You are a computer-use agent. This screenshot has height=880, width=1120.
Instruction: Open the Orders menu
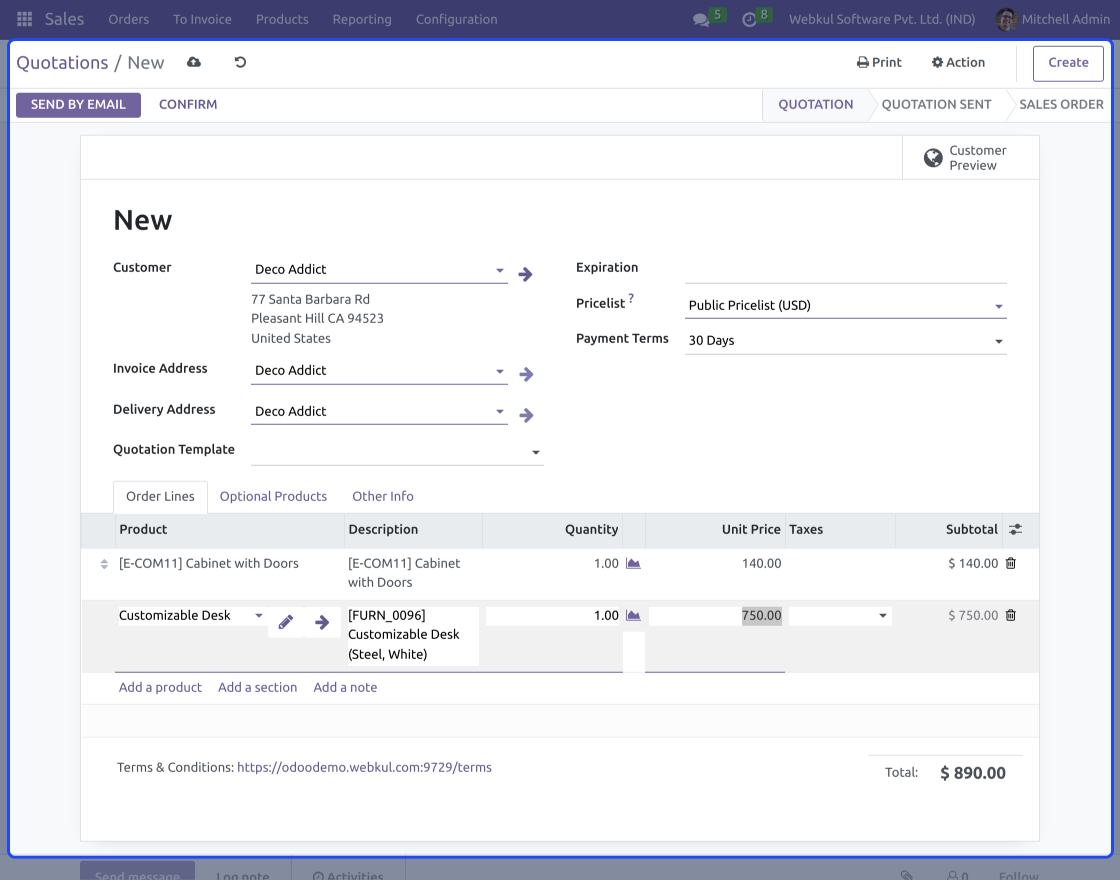click(129, 19)
